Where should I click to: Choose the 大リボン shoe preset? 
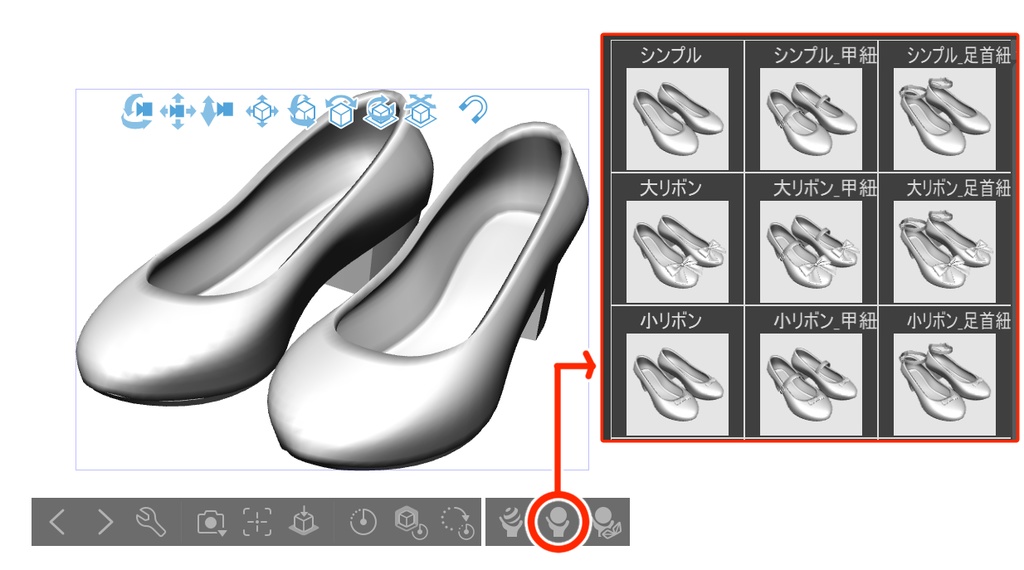tap(677, 252)
